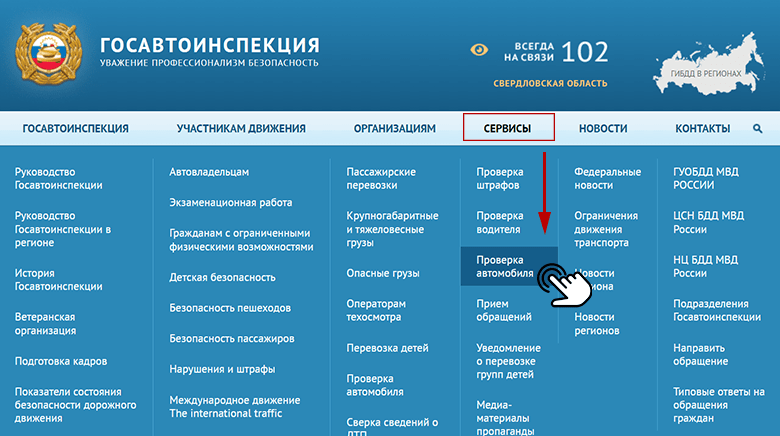
Task: Open ГУОБДД МВД РОССИИ contact
Action: [x=706, y=179]
